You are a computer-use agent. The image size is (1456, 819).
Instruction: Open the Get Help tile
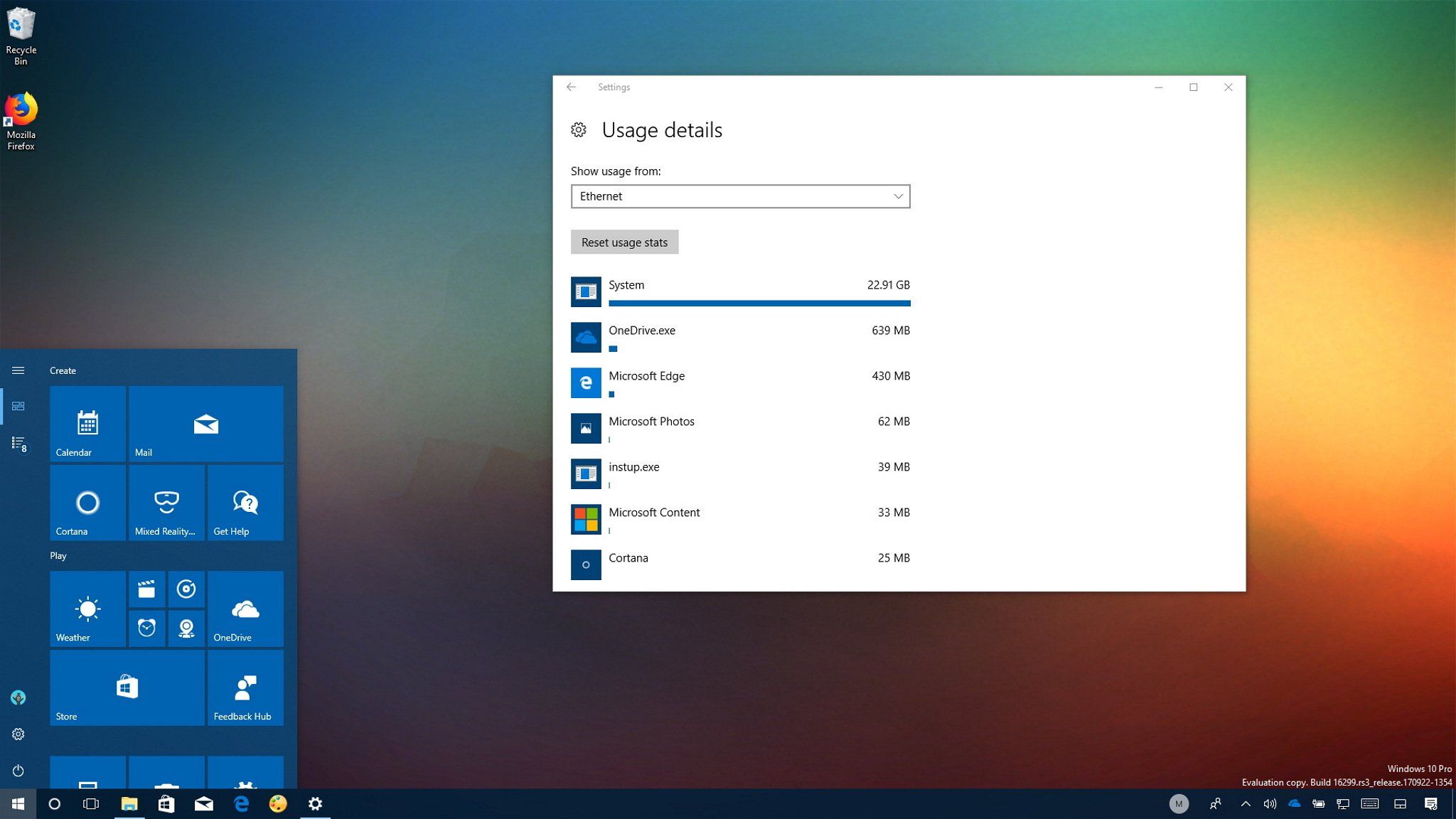tap(245, 503)
